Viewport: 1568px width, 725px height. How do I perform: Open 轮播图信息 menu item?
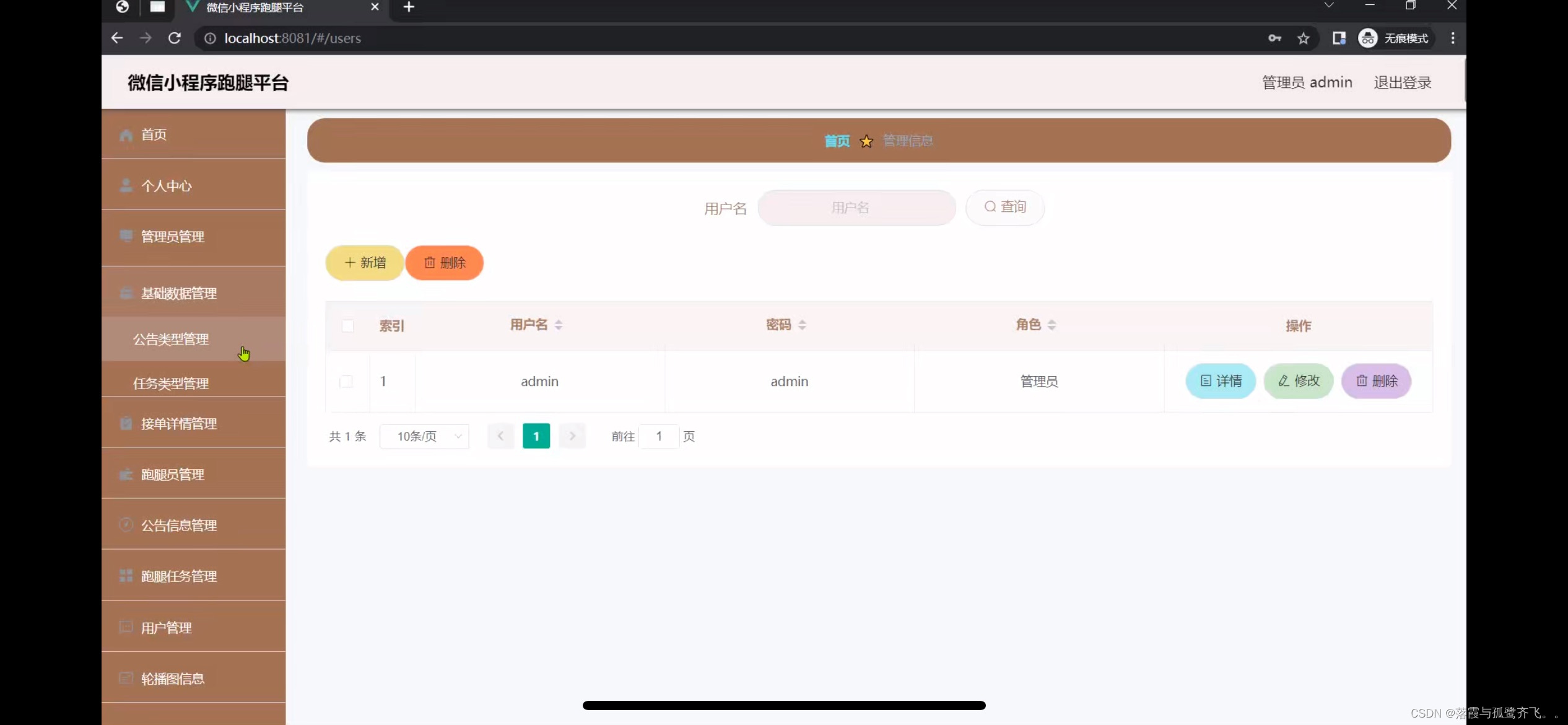193,679
